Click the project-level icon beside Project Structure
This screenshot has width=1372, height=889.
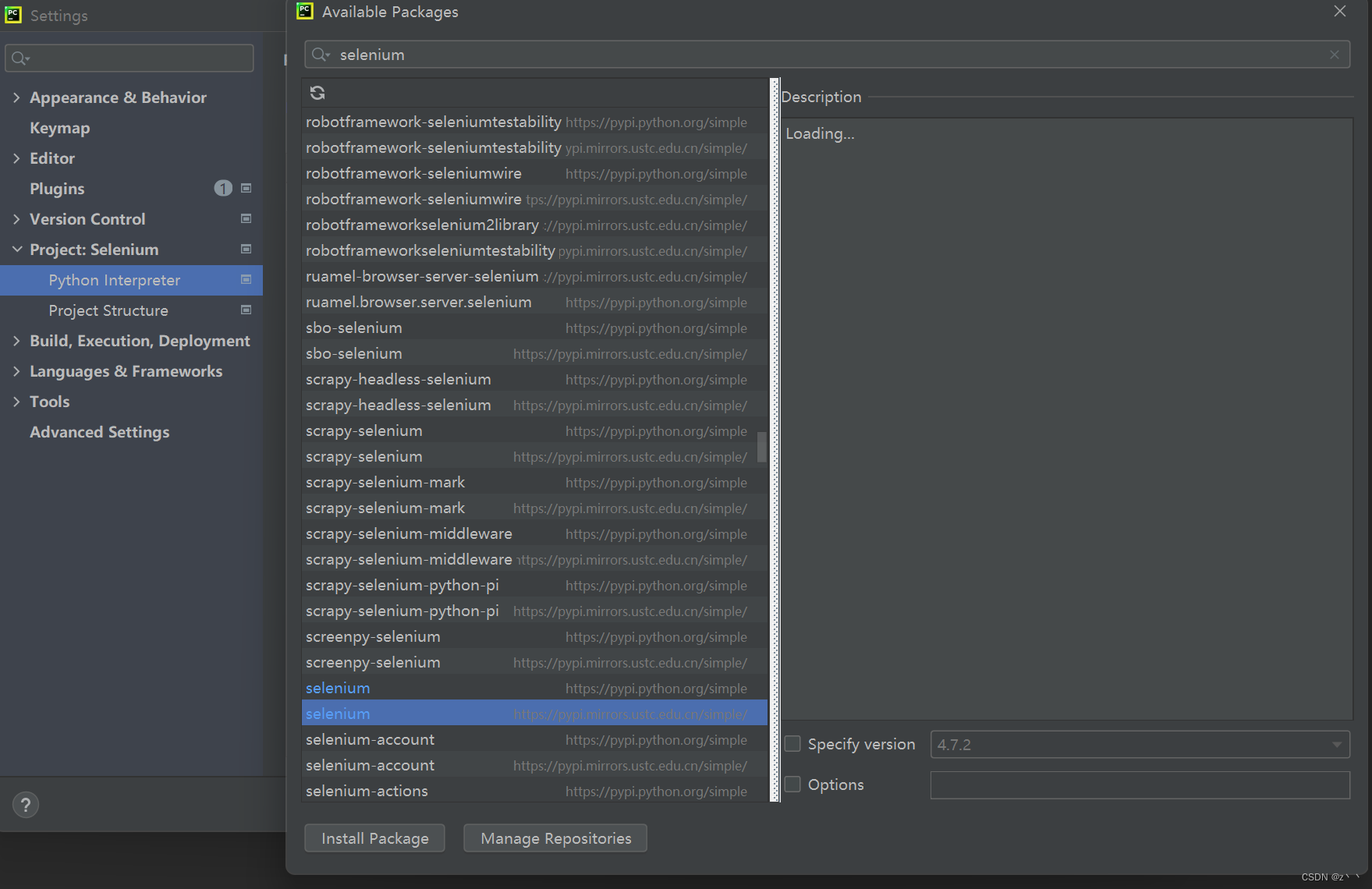pos(246,310)
